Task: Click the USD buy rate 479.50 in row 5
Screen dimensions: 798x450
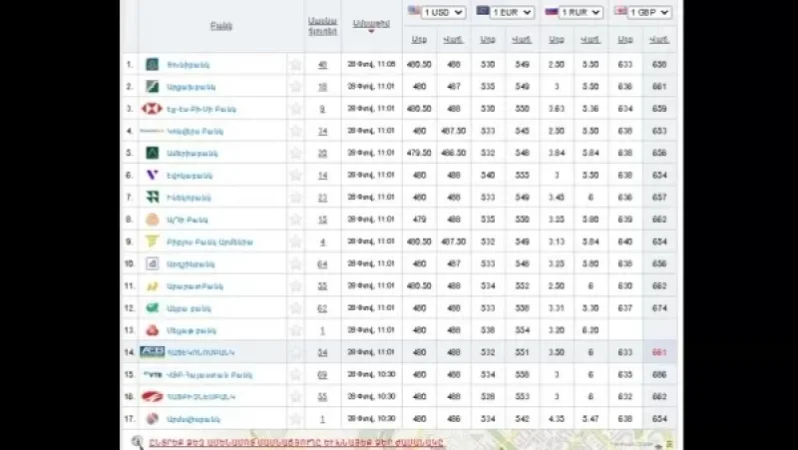Action: [420, 153]
